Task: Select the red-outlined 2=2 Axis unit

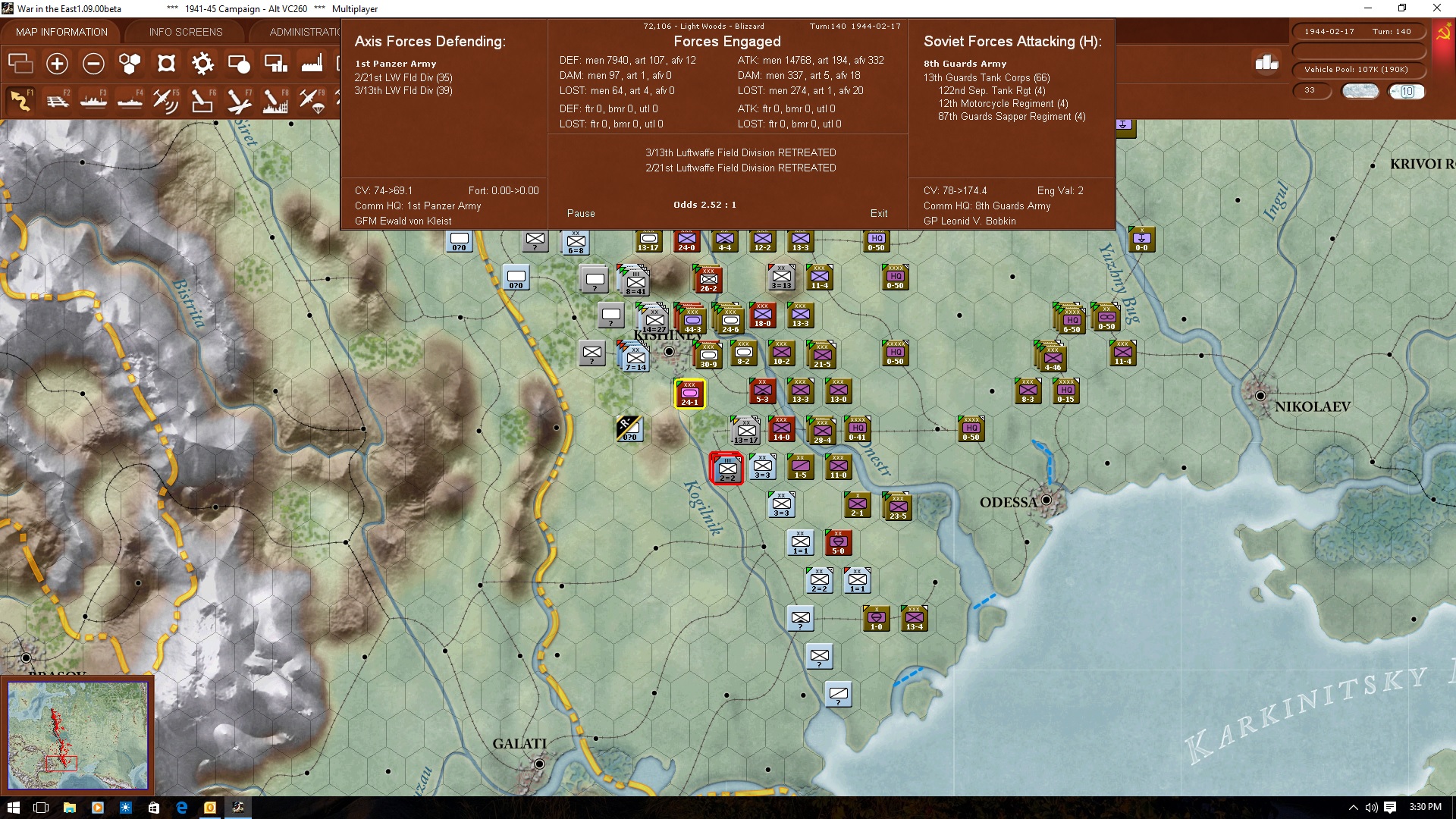Action: [x=726, y=468]
